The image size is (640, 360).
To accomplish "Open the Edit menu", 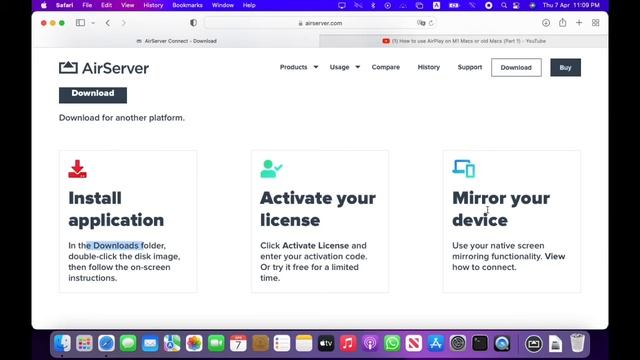I will coord(107,5).
